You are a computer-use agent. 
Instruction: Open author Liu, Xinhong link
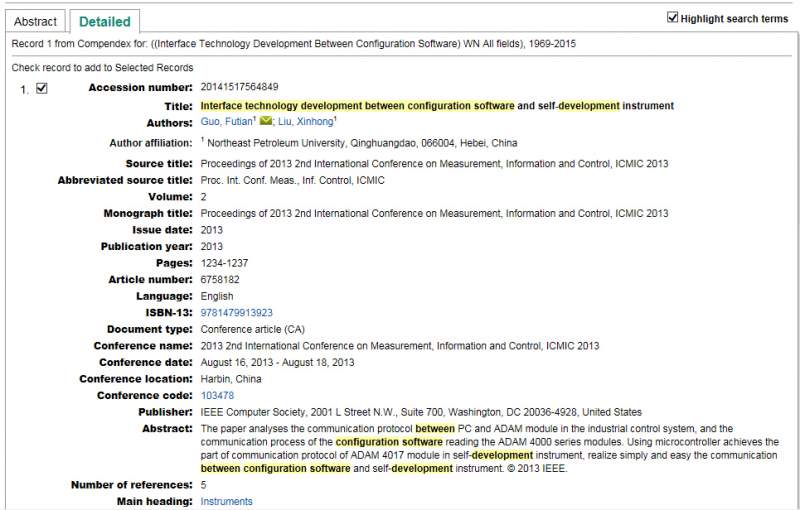pos(306,121)
